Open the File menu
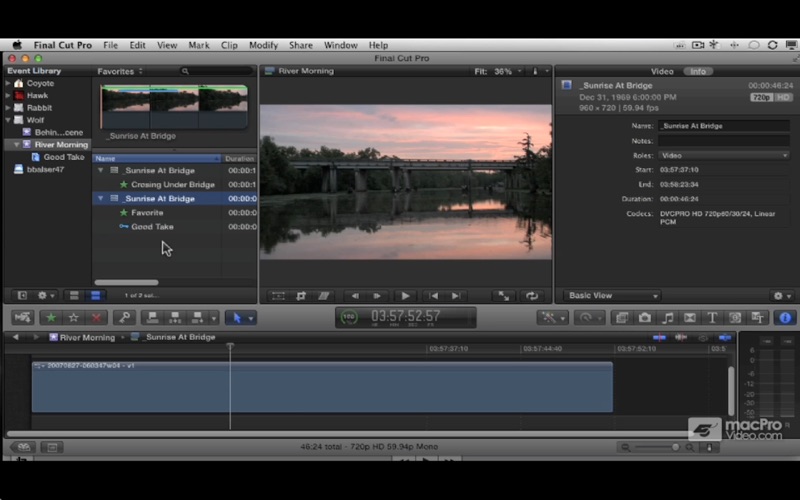 pyautogui.click(x=110, y=45)
